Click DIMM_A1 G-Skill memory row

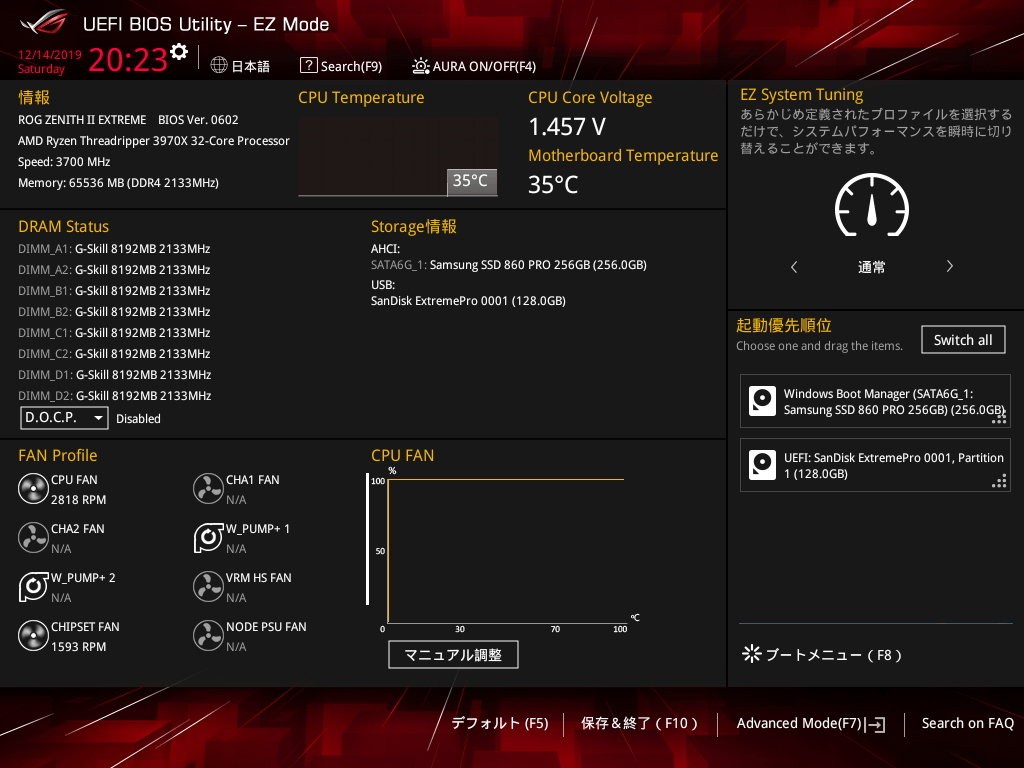coord(114,249)
